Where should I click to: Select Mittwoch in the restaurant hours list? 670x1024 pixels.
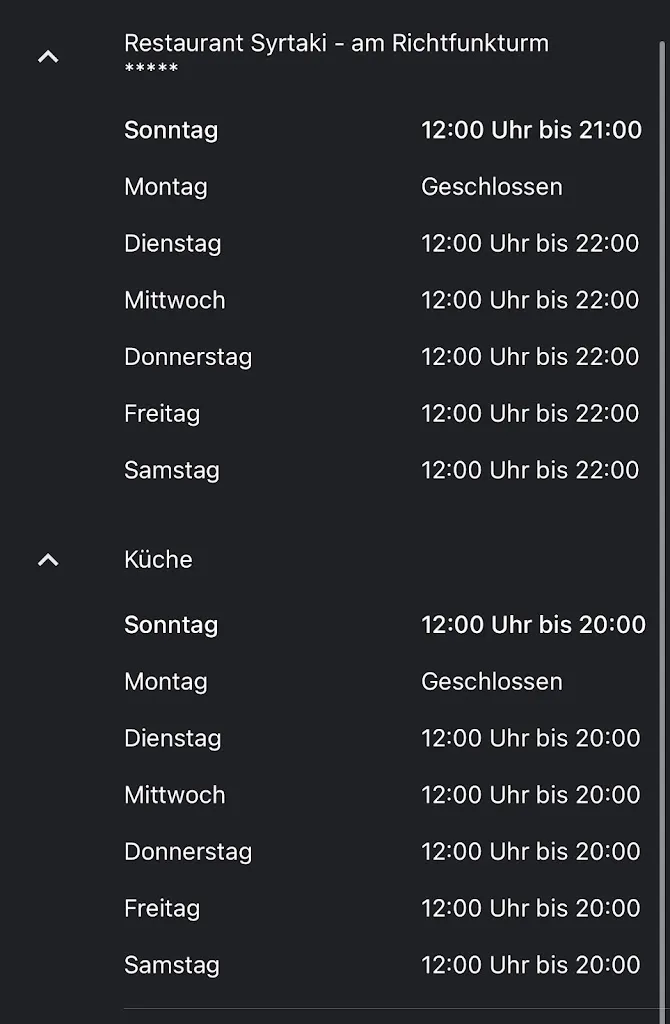pyautogui.click(x=175, y=300)
